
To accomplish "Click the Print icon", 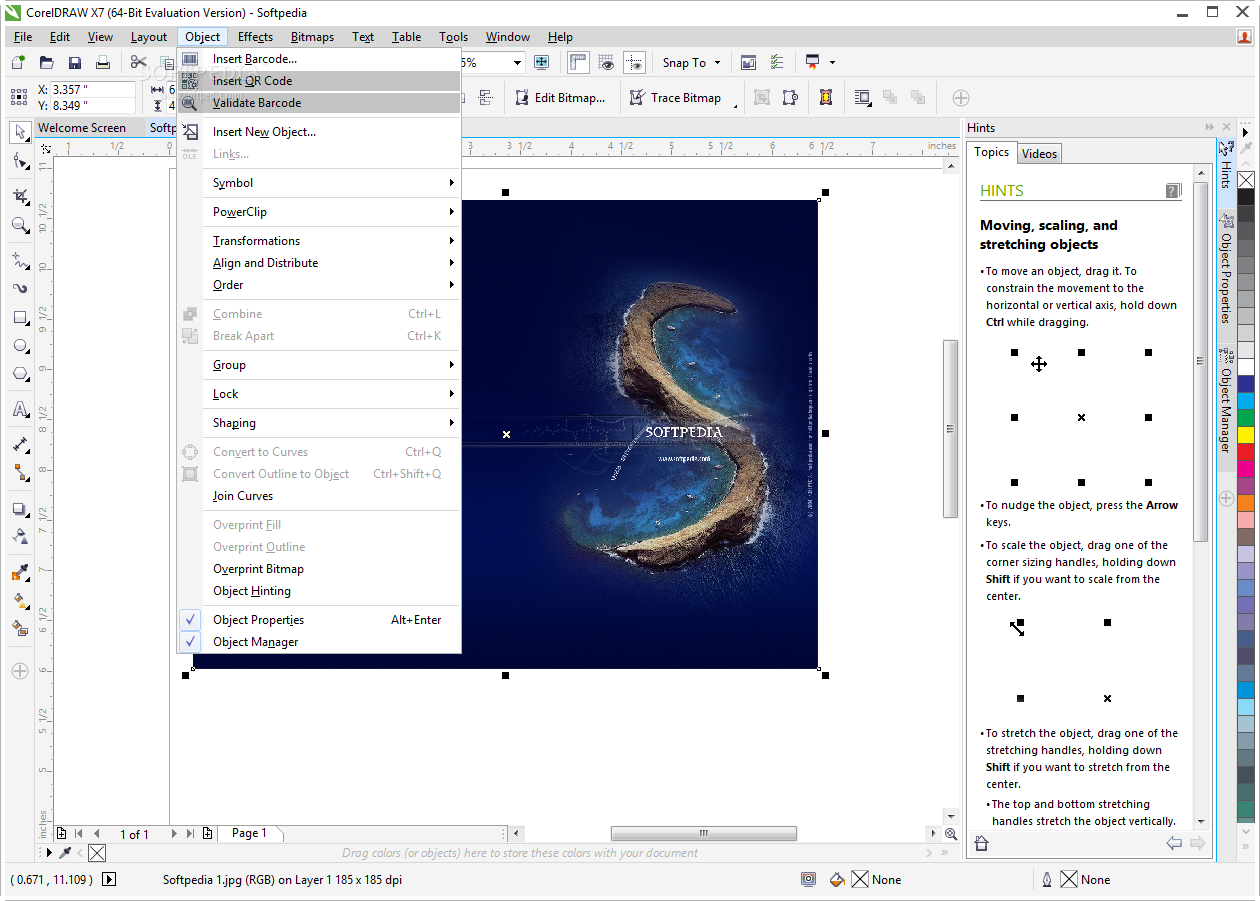I will pos(103,63).
